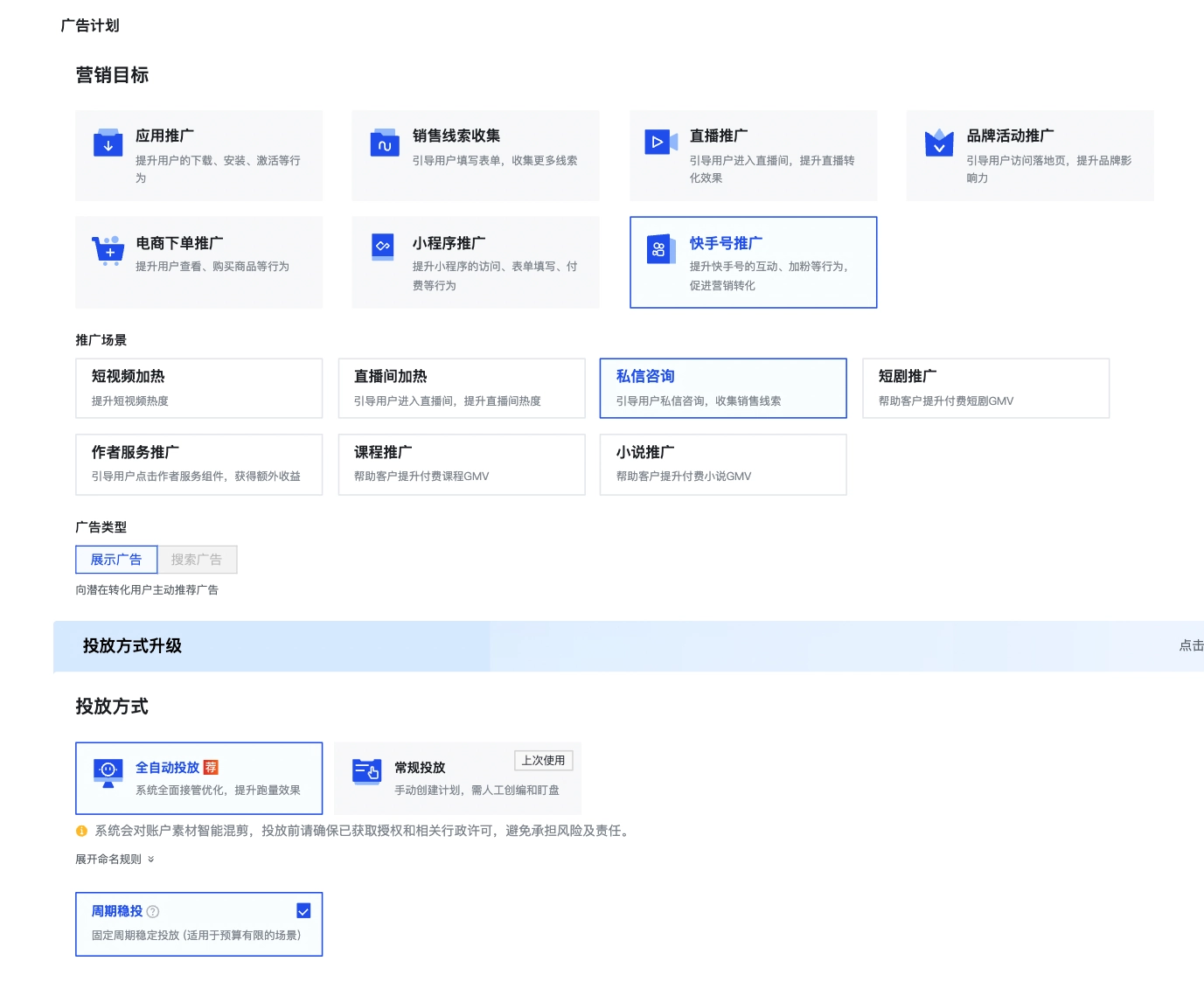Click the Kuaishou logo icon on 快手号推广

(662, 248)
